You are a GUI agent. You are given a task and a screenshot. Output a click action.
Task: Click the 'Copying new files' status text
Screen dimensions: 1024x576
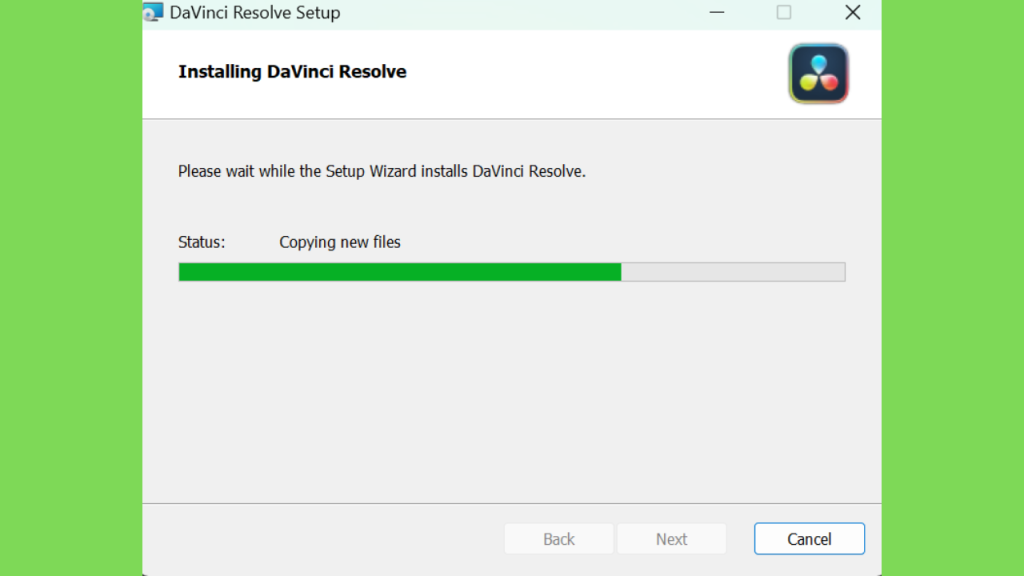click(340, 242)
